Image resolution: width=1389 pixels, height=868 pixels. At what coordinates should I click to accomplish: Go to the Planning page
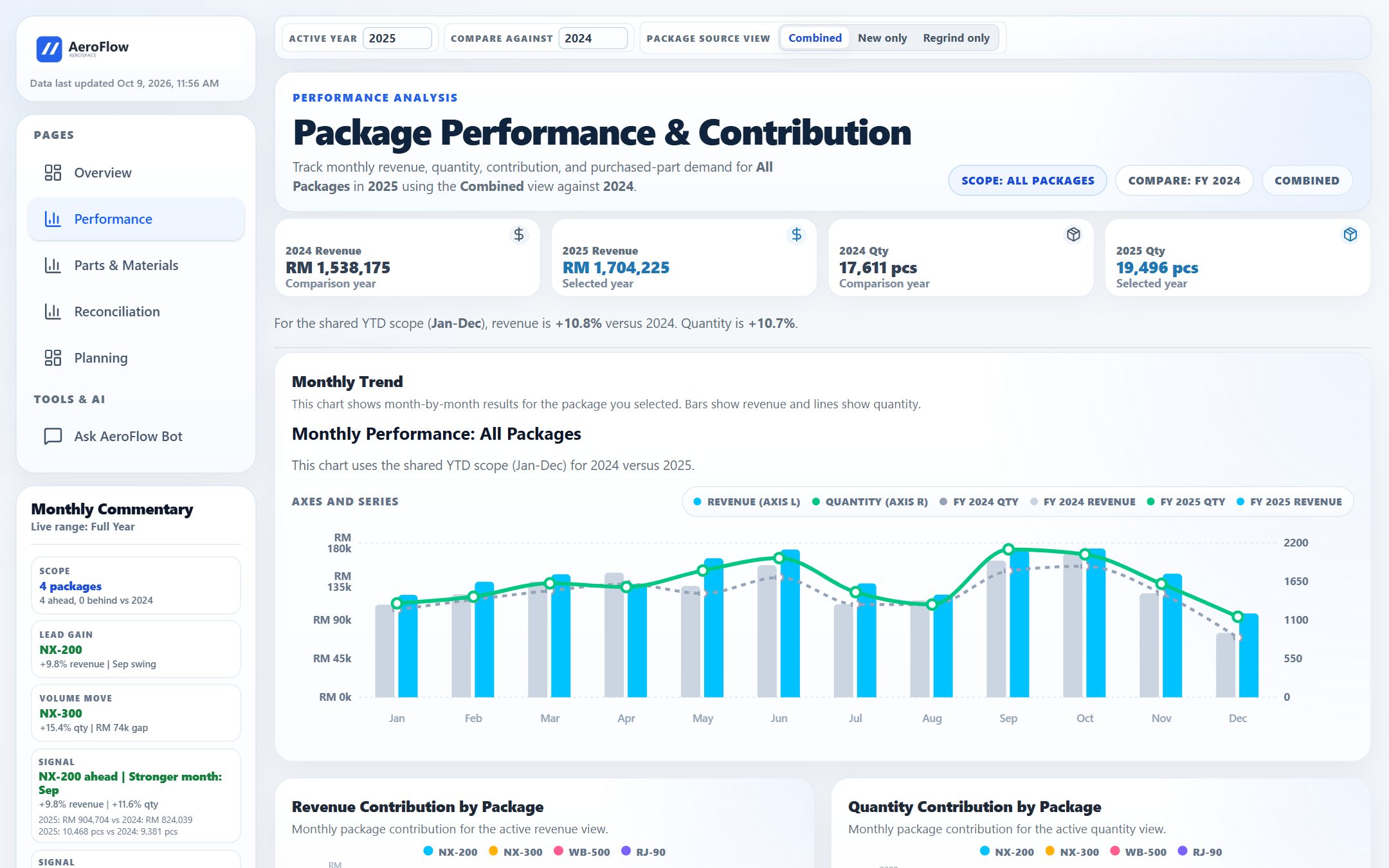[136, 358]
